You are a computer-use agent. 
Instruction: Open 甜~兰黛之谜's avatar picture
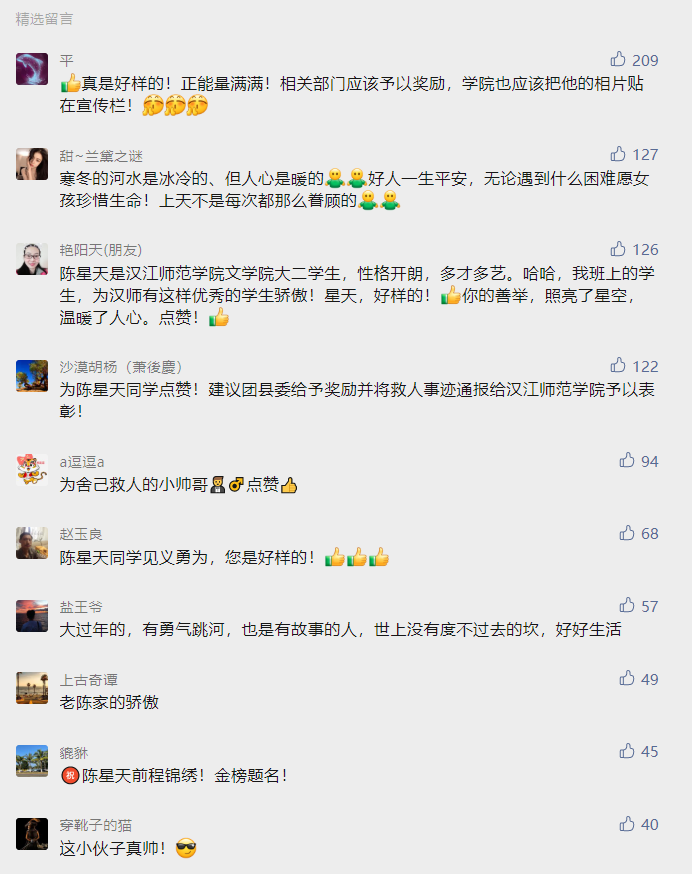pos(32,164)
